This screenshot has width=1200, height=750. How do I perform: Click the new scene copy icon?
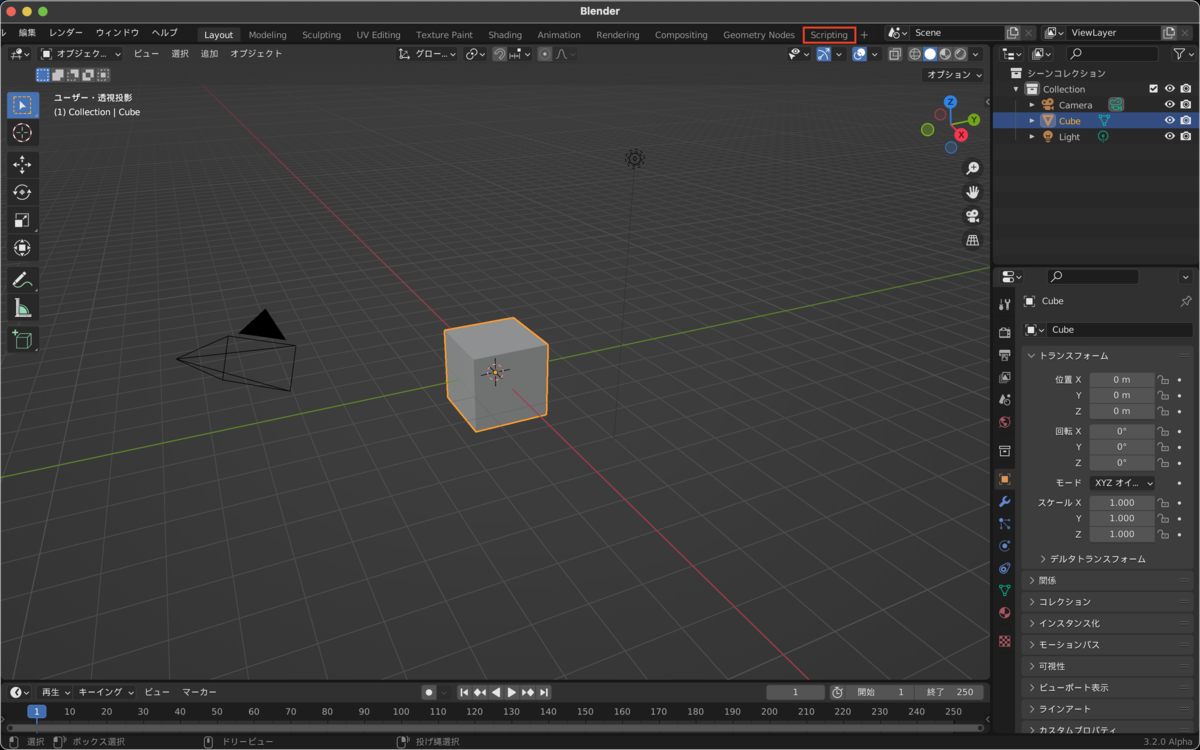(1013, 33)
